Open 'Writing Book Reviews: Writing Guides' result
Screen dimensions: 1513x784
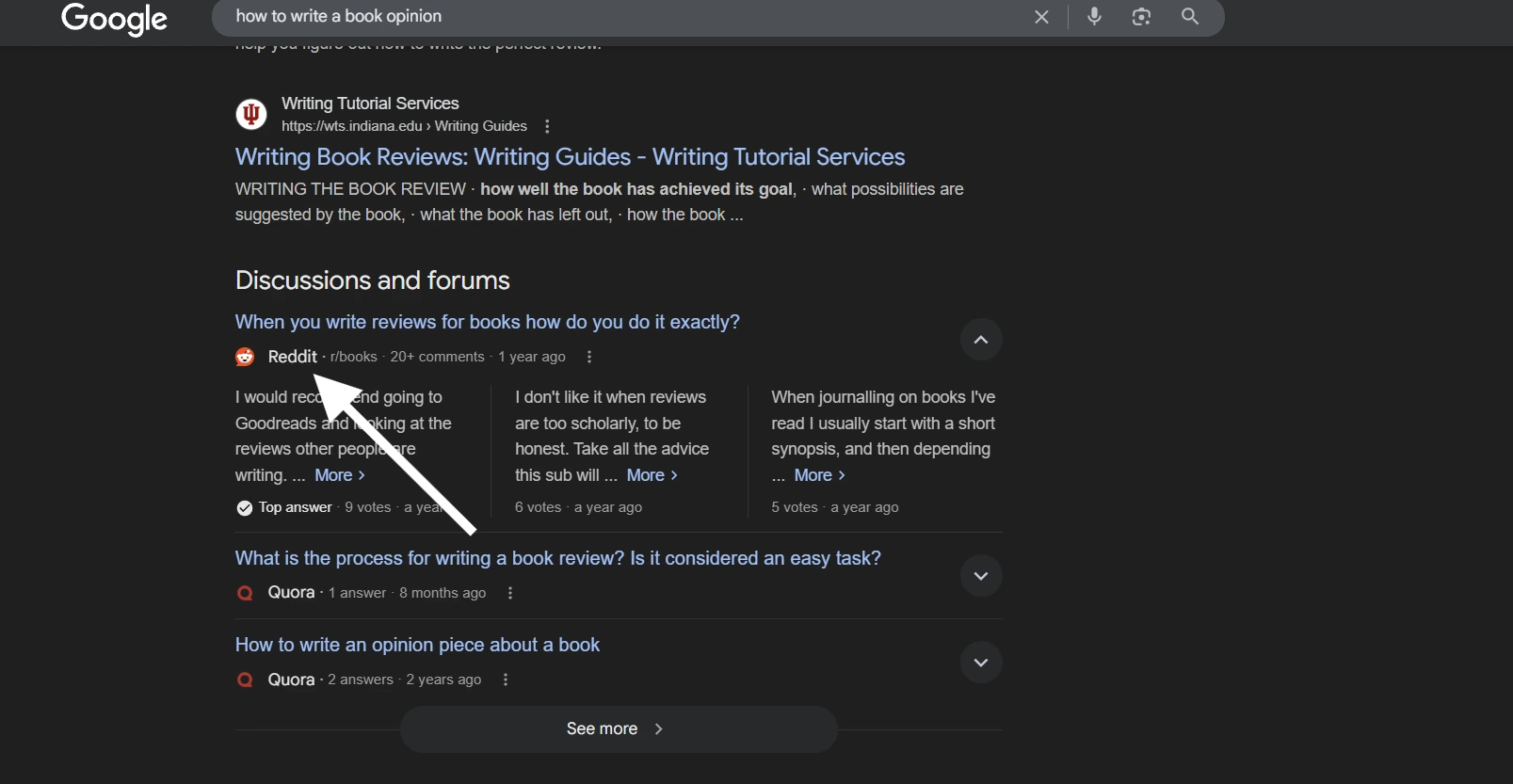[x=570, y=157]
